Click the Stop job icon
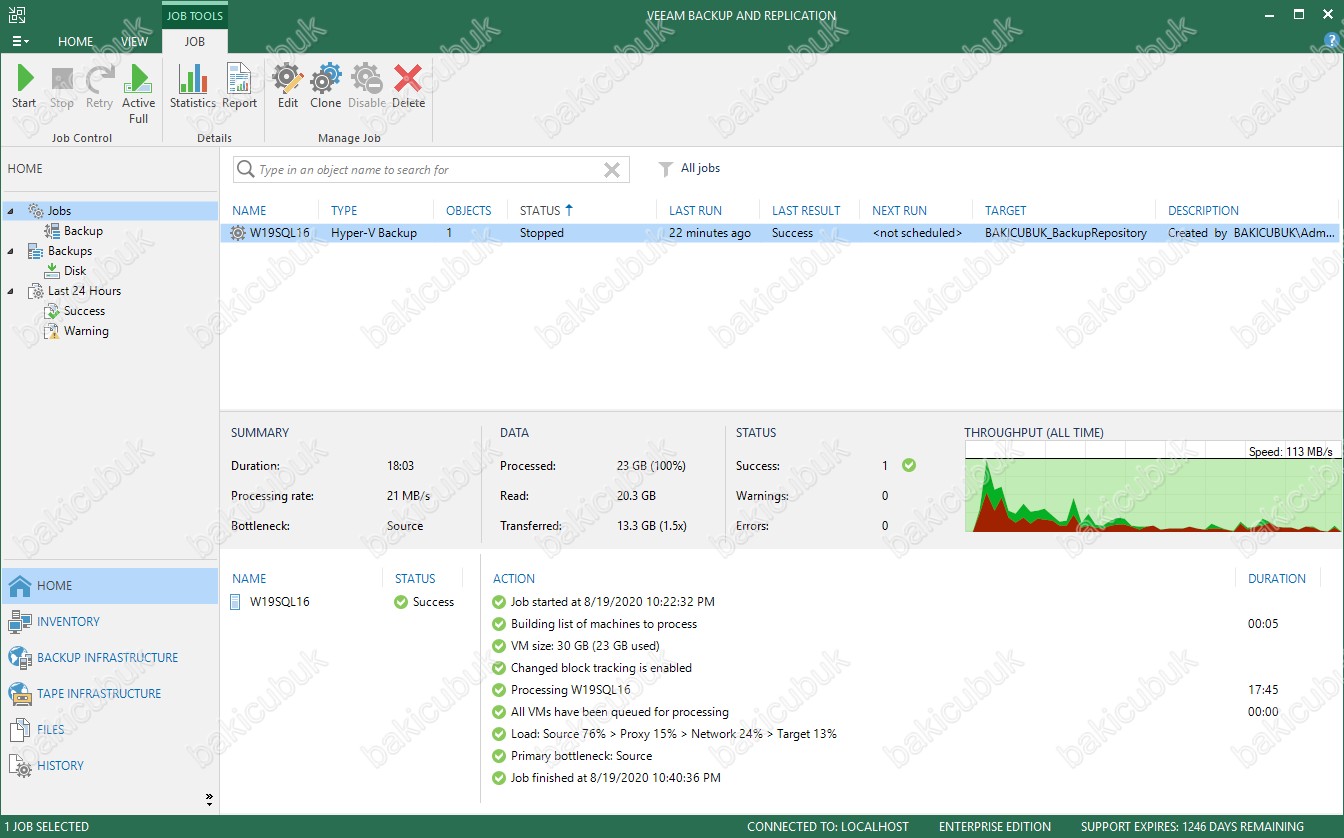Image resolution: width=1344 pixels, height=838 pixels. click(62, 86)
